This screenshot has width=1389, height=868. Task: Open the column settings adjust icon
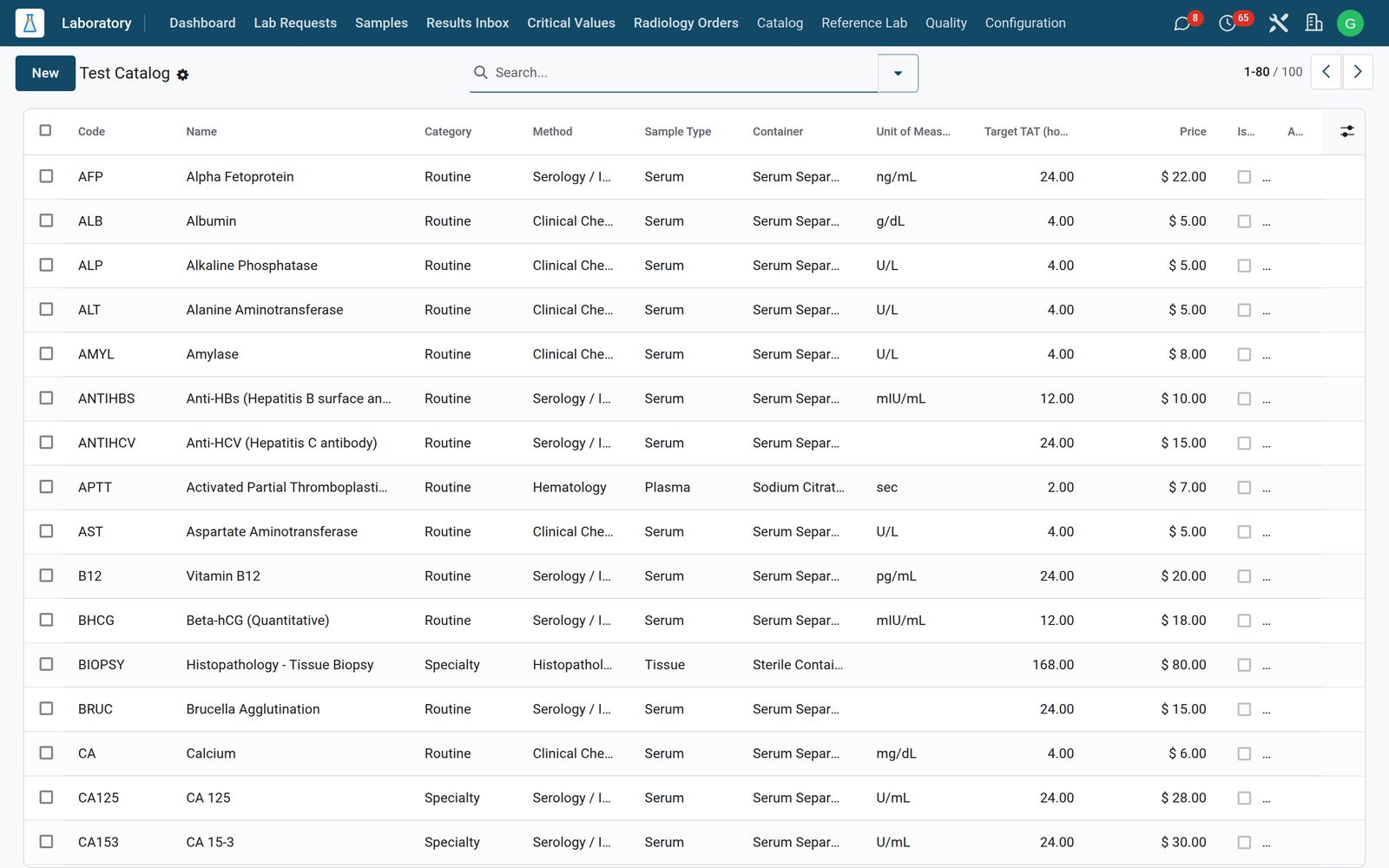1346,131
